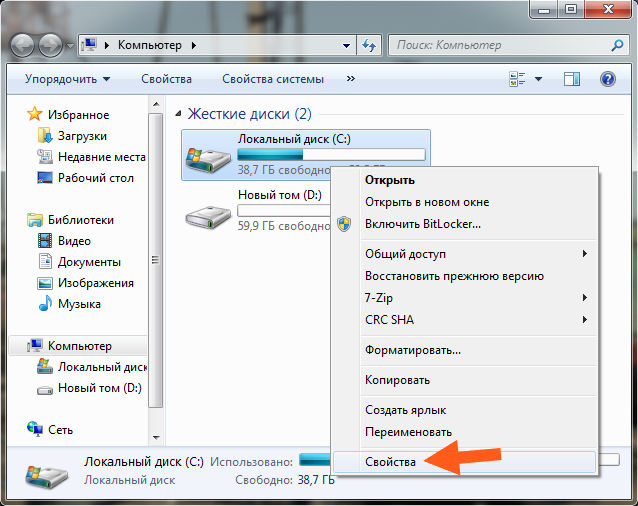Viewport: 638px width, 506px height.
Task: Click the computer icon in address bar
Action: click(x=90, y=45)
